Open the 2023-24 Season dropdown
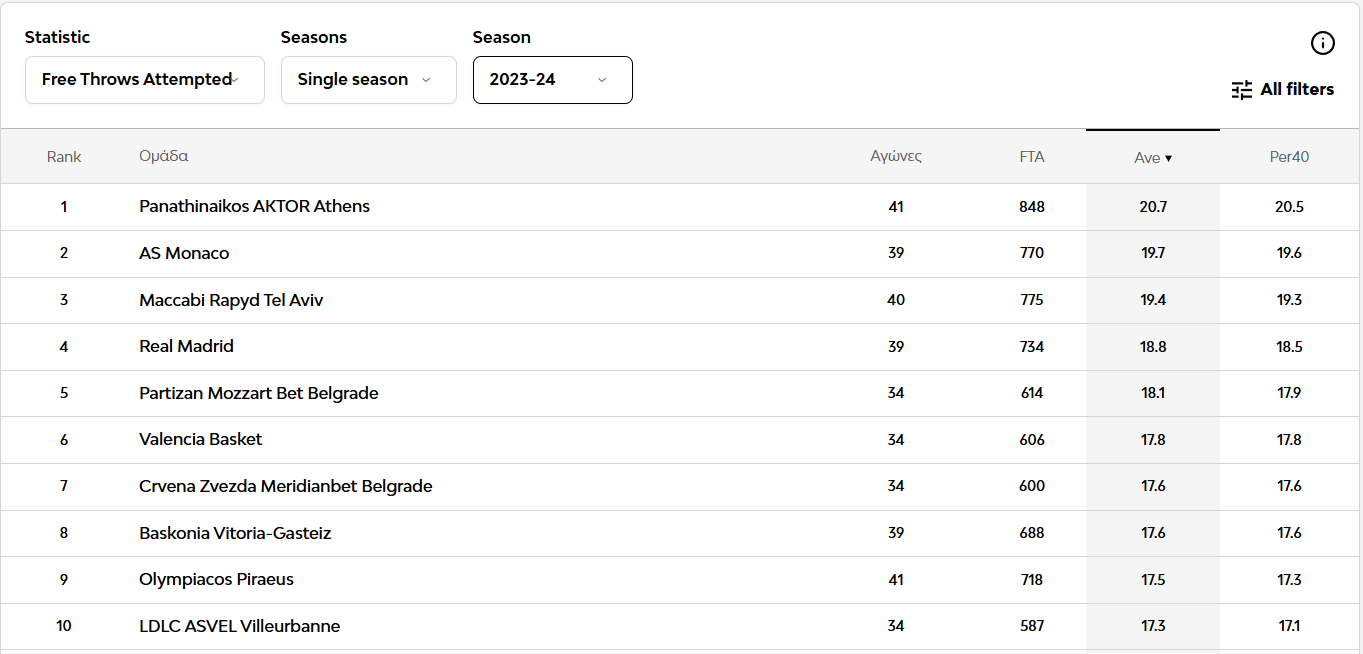The height and width of the screenshot is (654, 1363). pyautogui.click(x=552, y=80)
